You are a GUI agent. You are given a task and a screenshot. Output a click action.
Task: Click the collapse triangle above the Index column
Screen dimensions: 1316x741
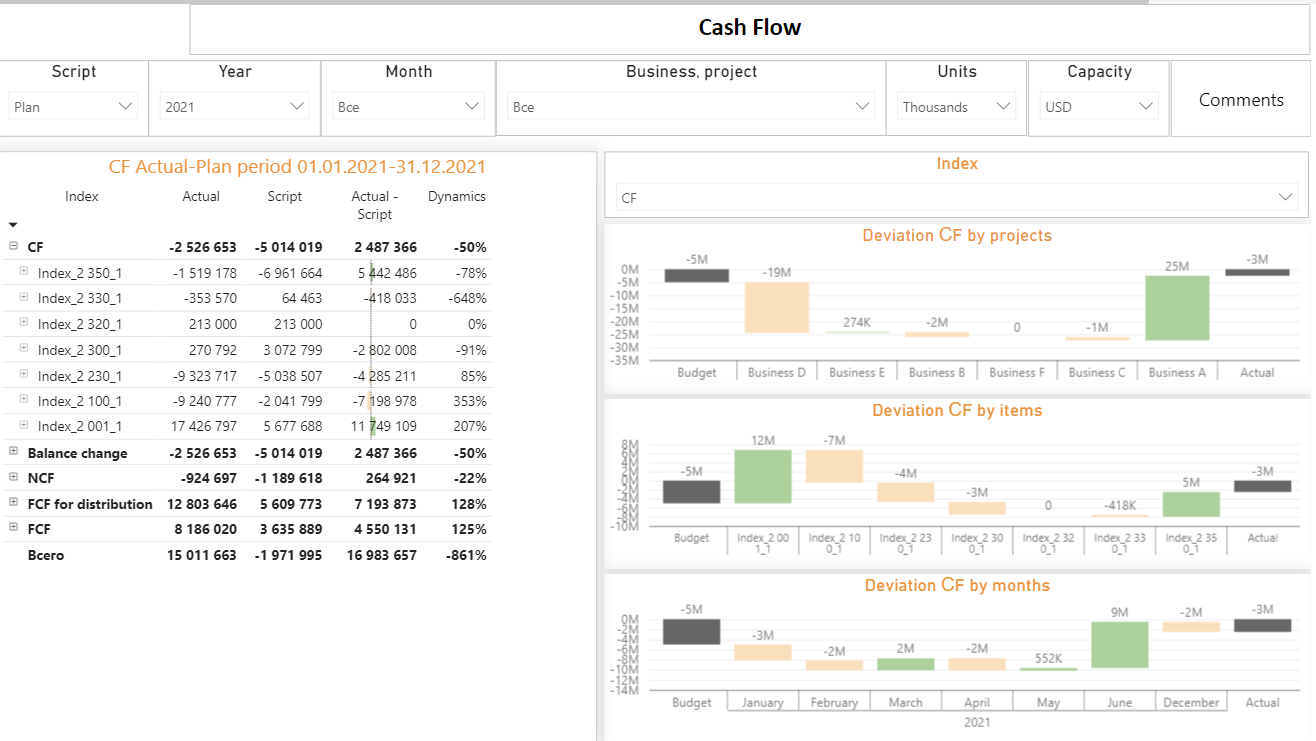[x=12, y=224]
